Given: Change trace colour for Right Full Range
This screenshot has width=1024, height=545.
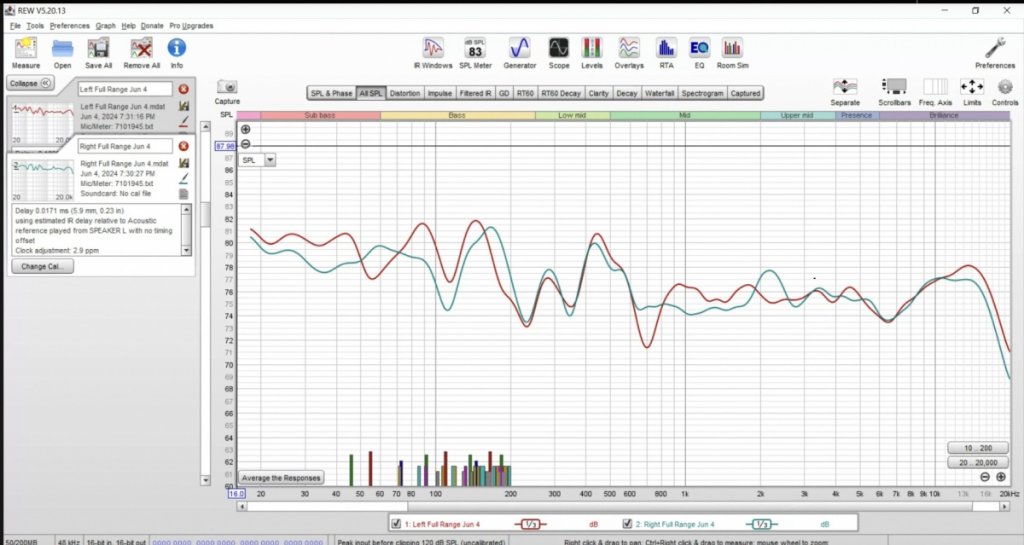Looking at the screenshot, I should coord(184,178).
